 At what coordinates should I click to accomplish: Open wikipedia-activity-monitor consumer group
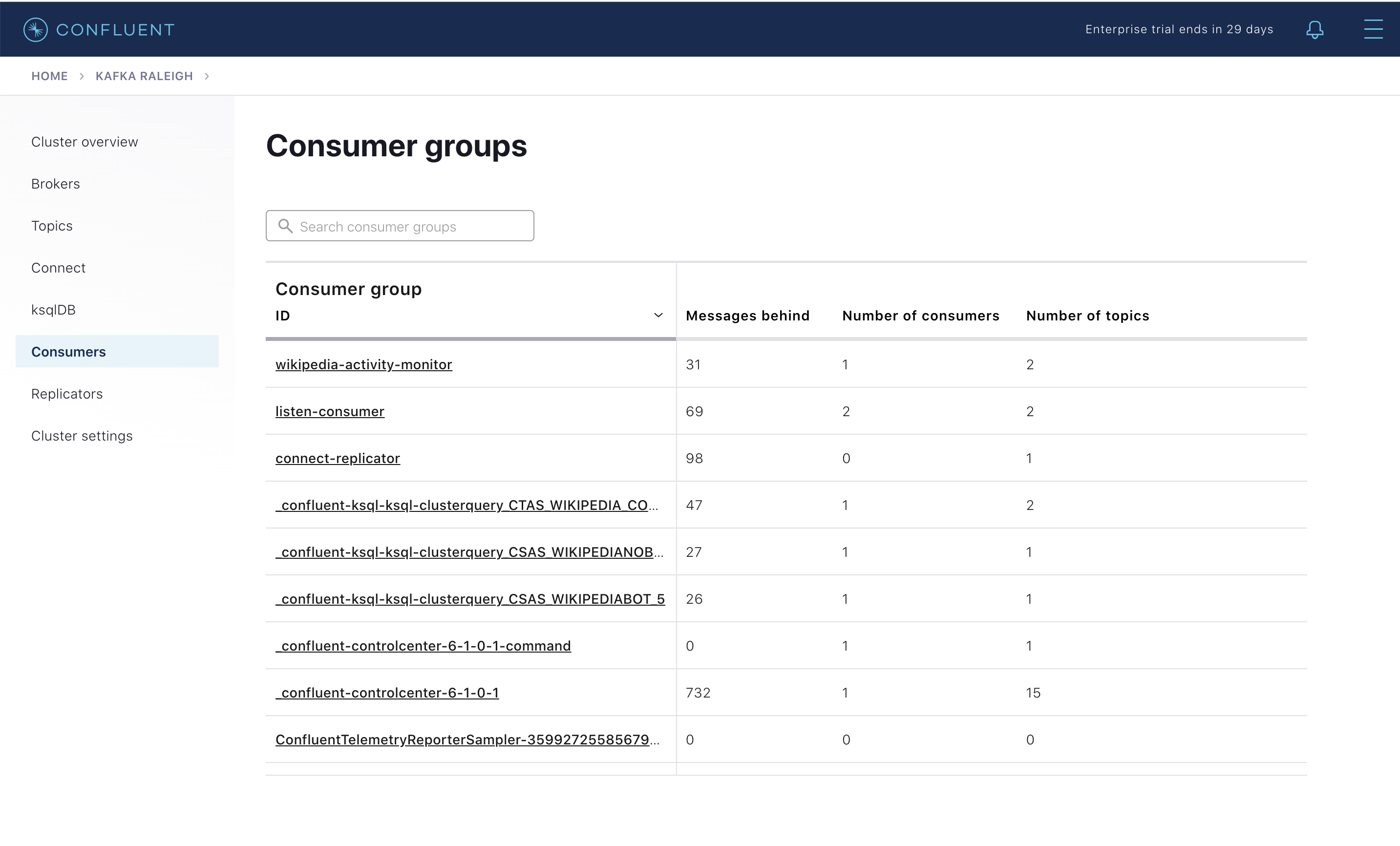coord(363,365)
